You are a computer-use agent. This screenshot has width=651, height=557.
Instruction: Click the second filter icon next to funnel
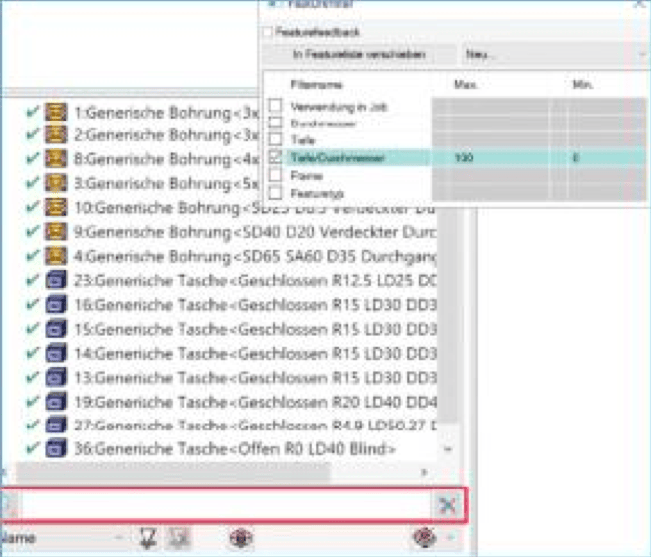(179, 538)
